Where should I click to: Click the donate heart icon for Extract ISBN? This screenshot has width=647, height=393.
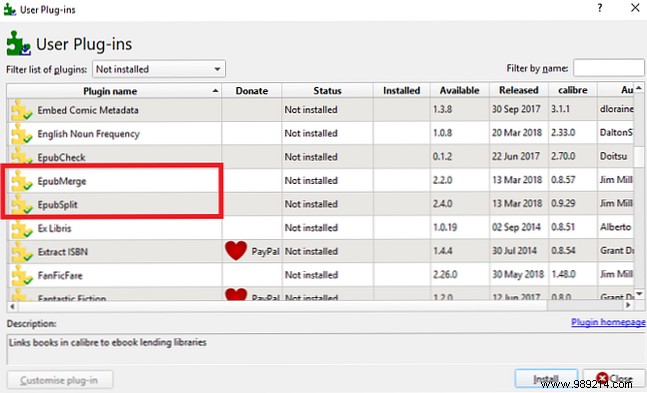(236, 251)
